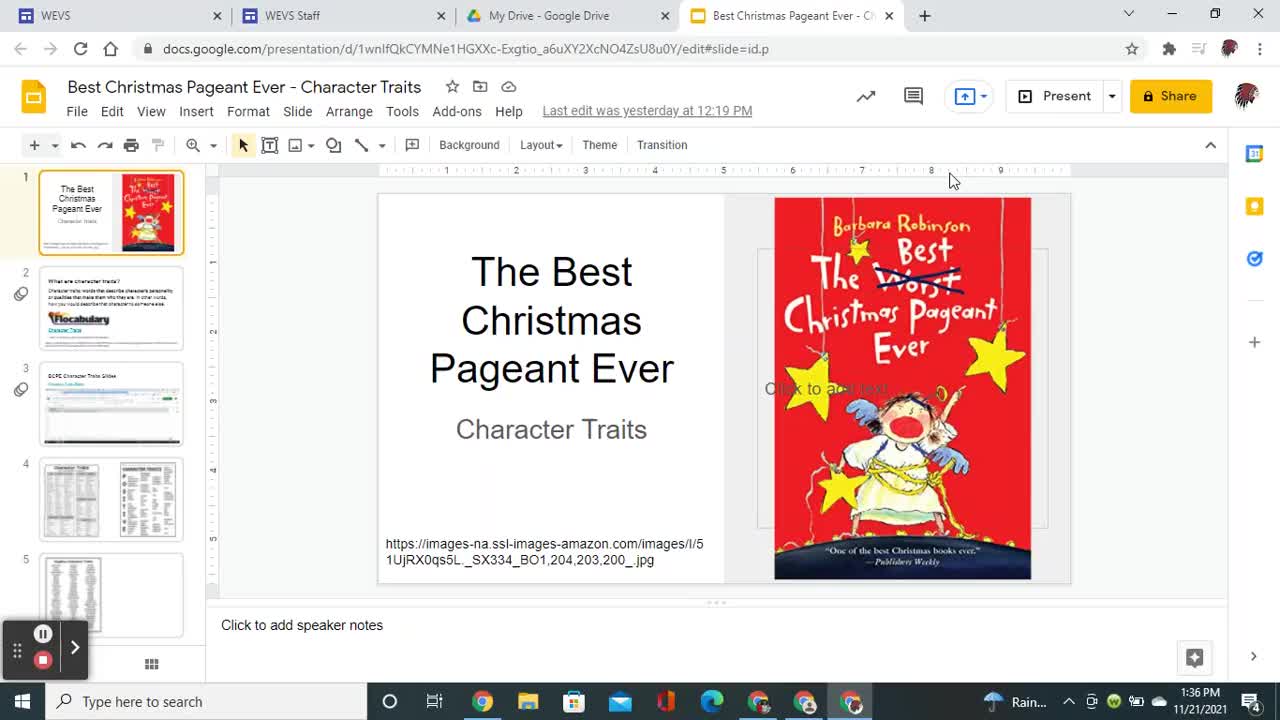Click the yellow Share button
The image size is (1280, 720).
(x=1171, y=96)
